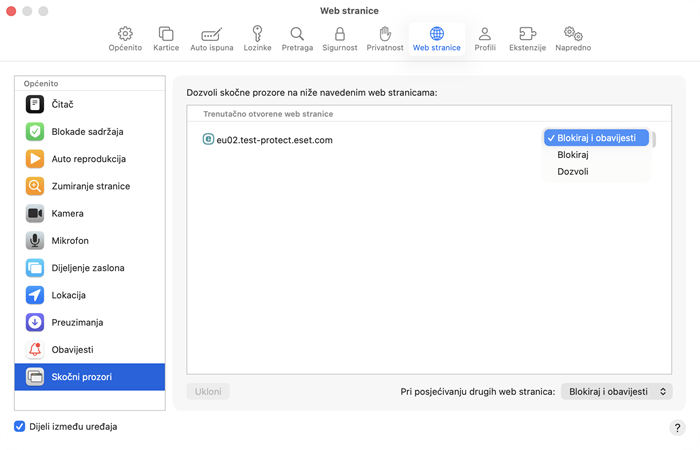
Task: Select the Privatnost hand icon
Action: pyautogui.click(x=384, y=39)
